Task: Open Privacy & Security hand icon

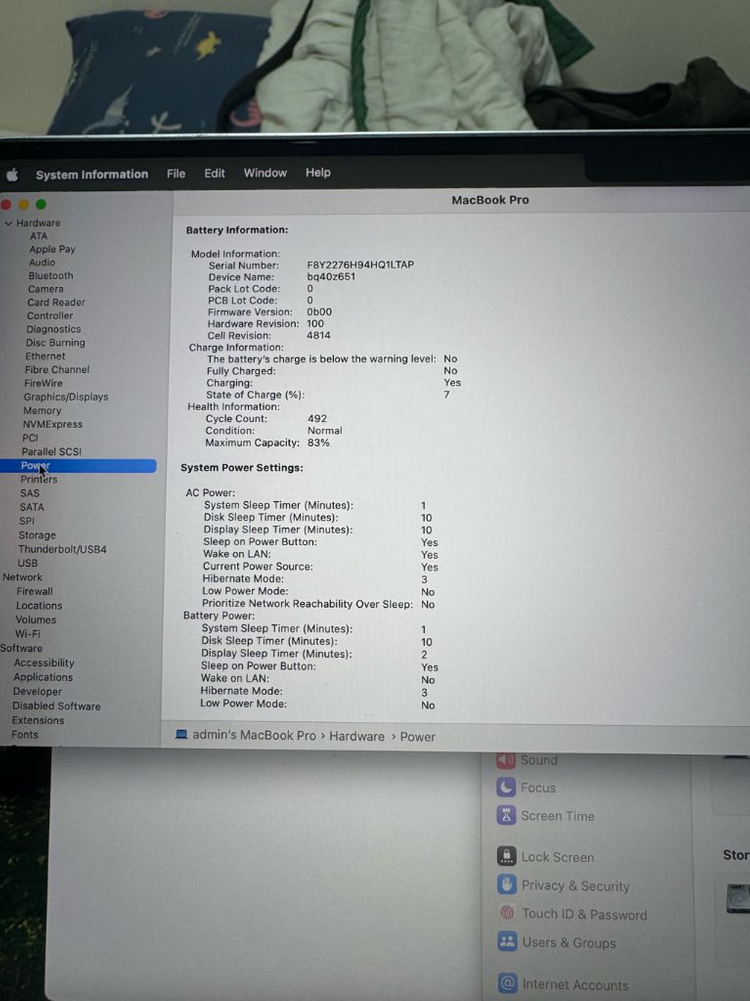Action: pos(507,885)
